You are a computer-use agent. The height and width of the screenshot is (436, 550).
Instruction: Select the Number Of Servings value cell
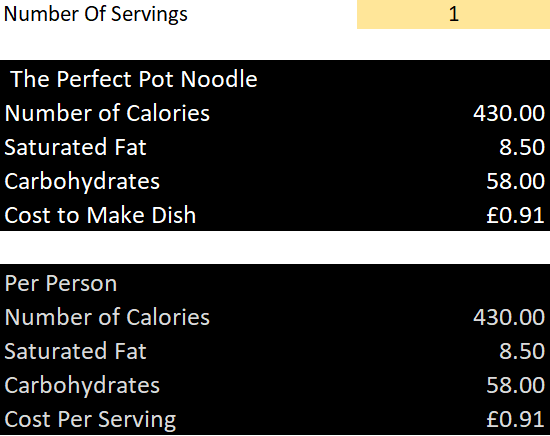click(453, 14)
